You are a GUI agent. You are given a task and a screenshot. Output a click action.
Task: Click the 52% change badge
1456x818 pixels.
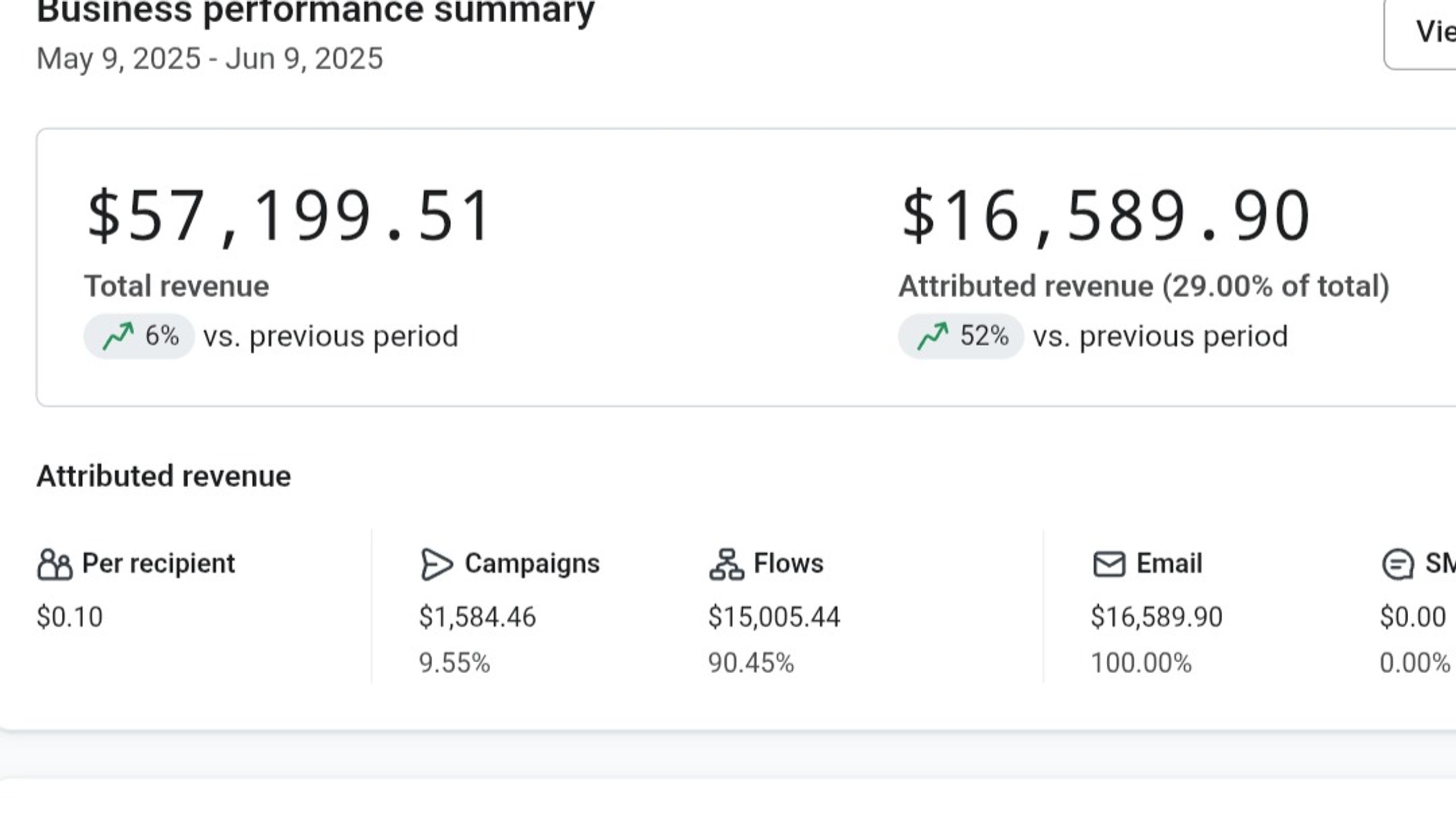coord(961,336)
